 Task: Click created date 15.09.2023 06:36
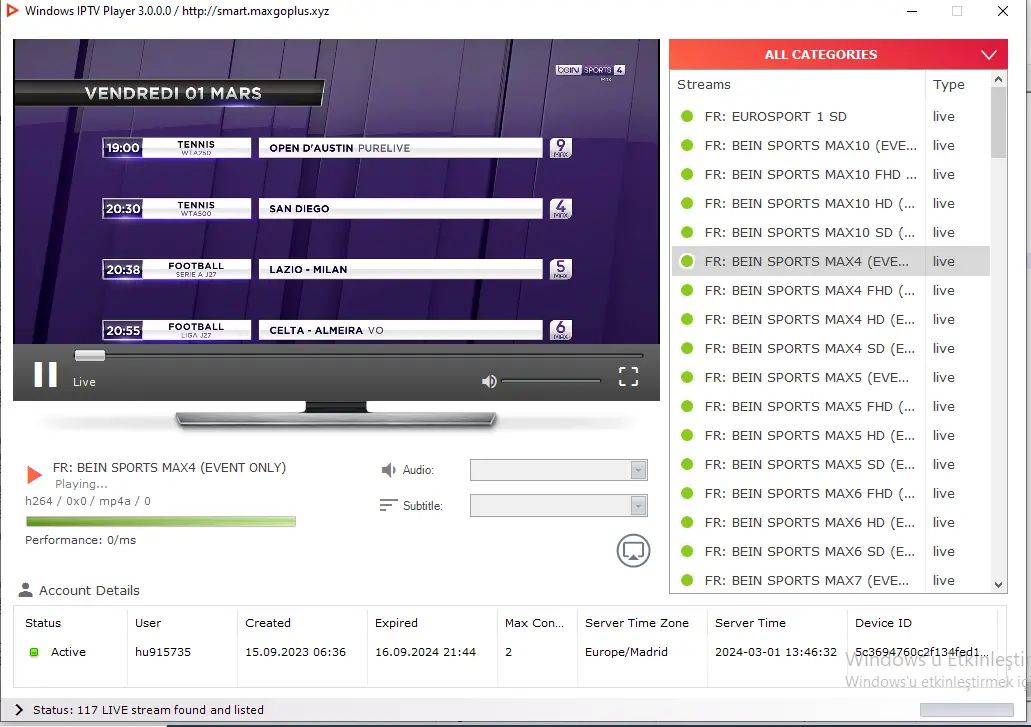(295, 652)
